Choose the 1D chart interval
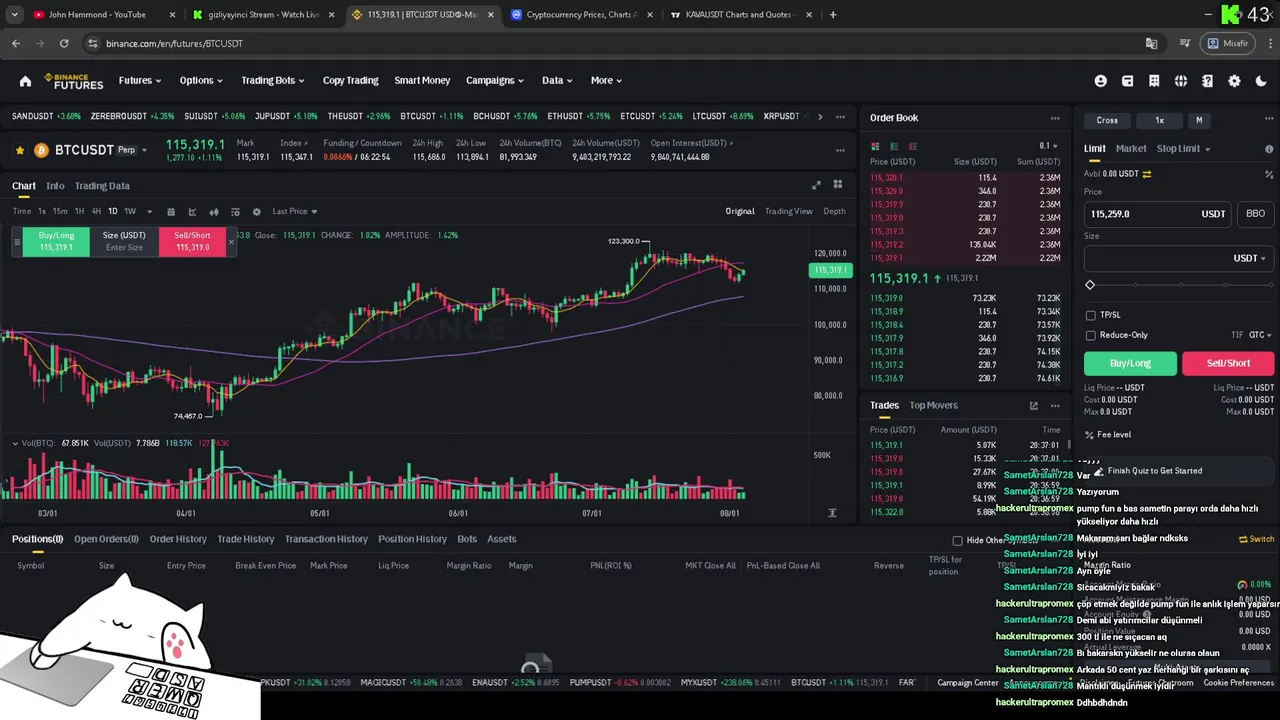1280x720 pixels. tap(113, 212)
